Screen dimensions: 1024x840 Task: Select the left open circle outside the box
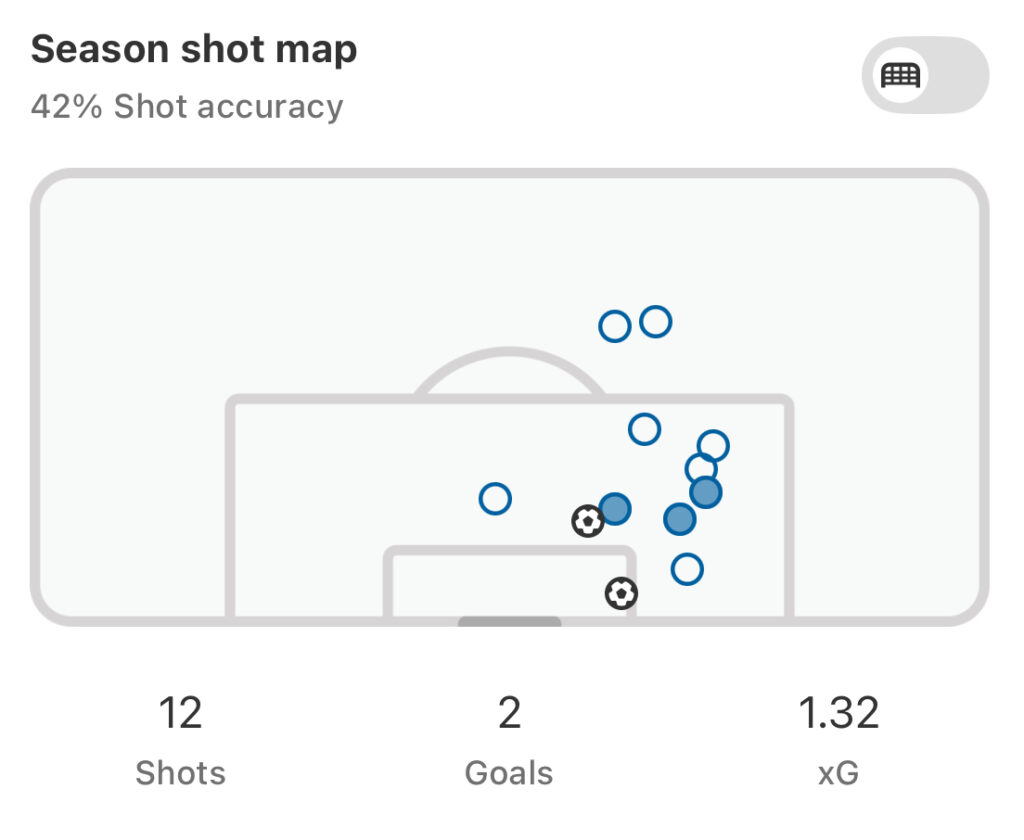pos(615,327)
